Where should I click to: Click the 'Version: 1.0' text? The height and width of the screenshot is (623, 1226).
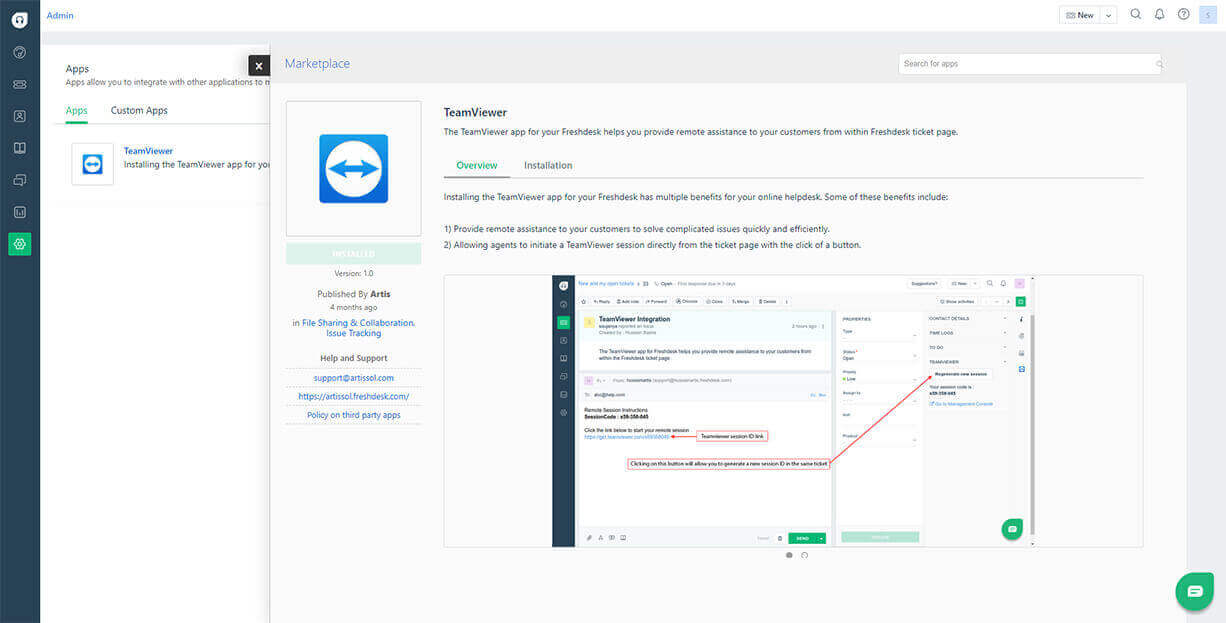353,274
